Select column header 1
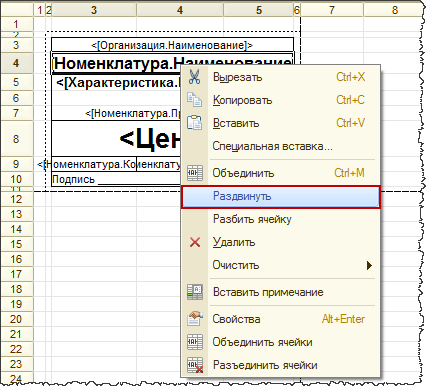 pyautogui.click(x=39, y=10)
